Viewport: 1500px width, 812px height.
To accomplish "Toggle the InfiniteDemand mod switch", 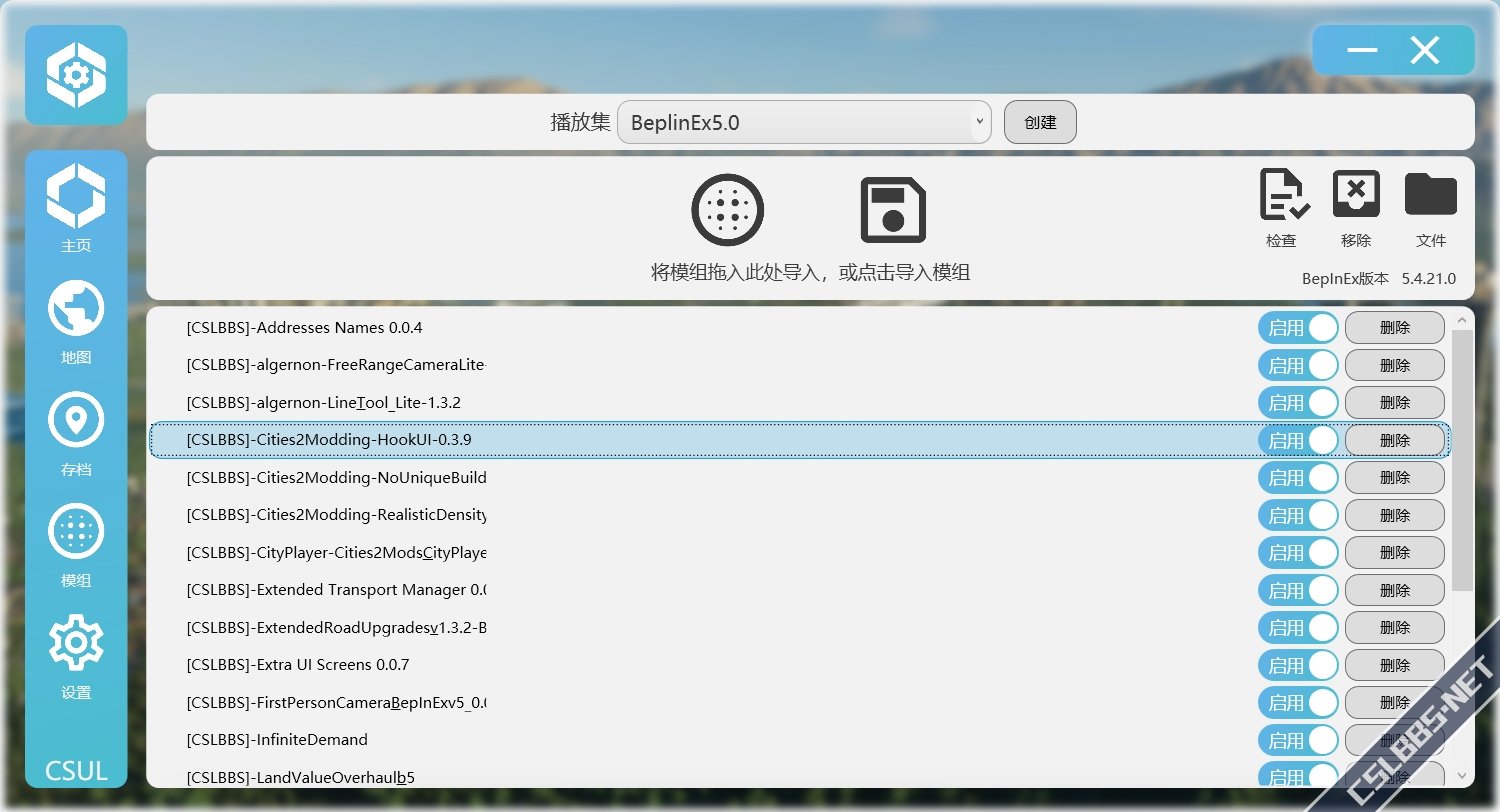I will 1297,740.
